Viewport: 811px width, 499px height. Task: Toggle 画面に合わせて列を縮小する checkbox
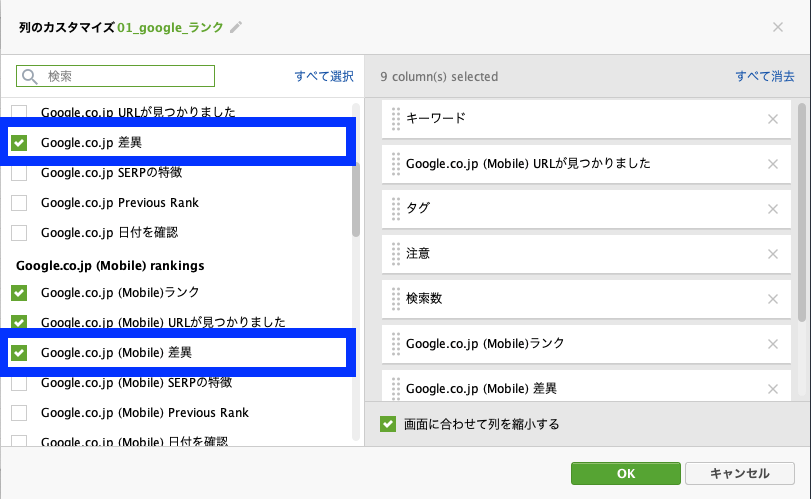tap(388, 424)
